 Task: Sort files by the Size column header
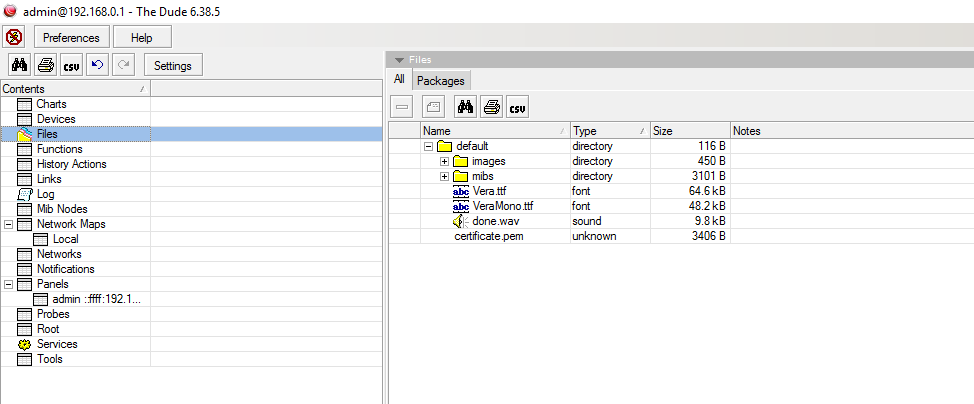pos(689,131)
